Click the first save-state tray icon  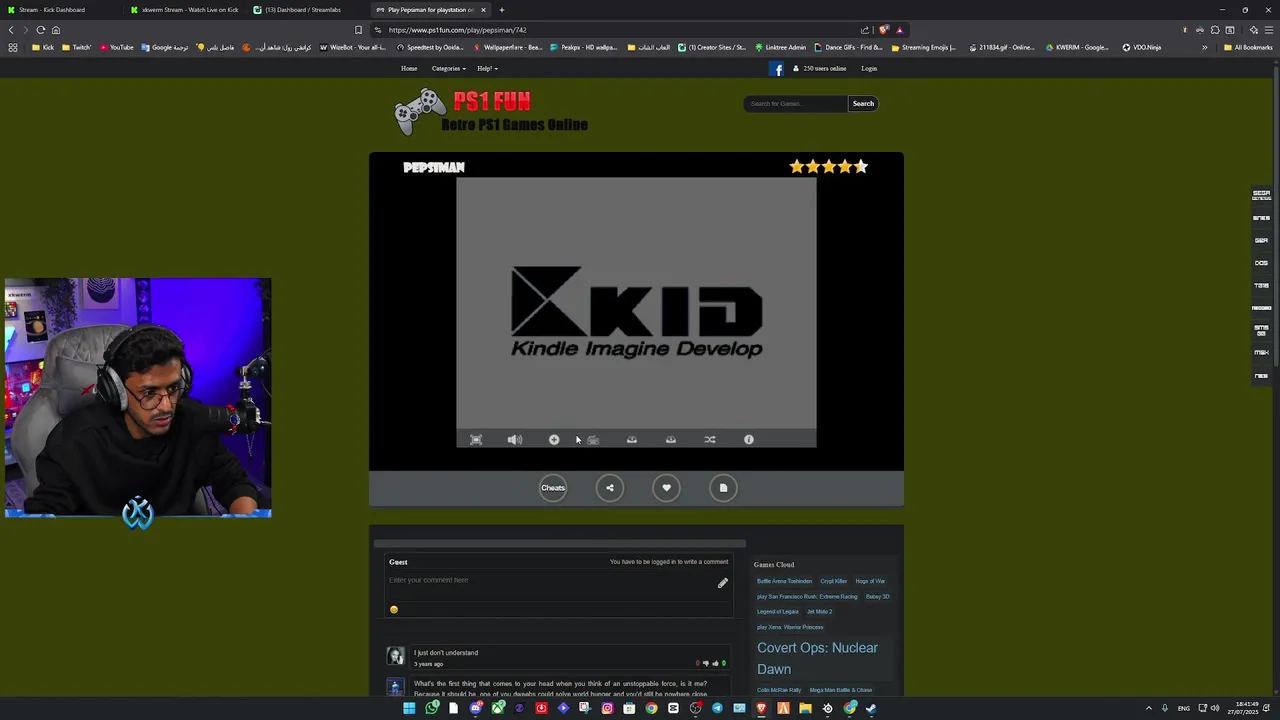(x=632, y=440)
